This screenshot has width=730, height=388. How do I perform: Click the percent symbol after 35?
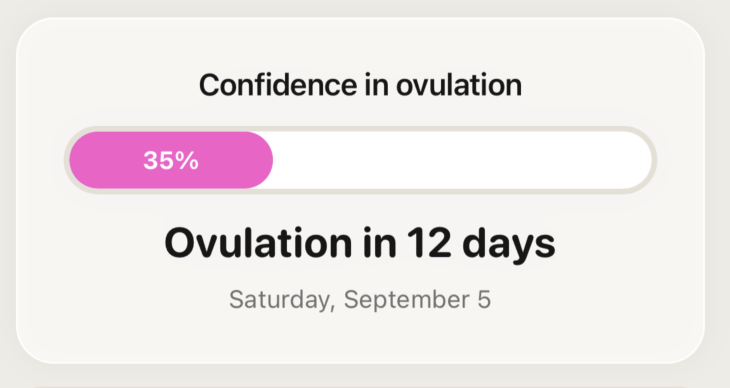187,160
